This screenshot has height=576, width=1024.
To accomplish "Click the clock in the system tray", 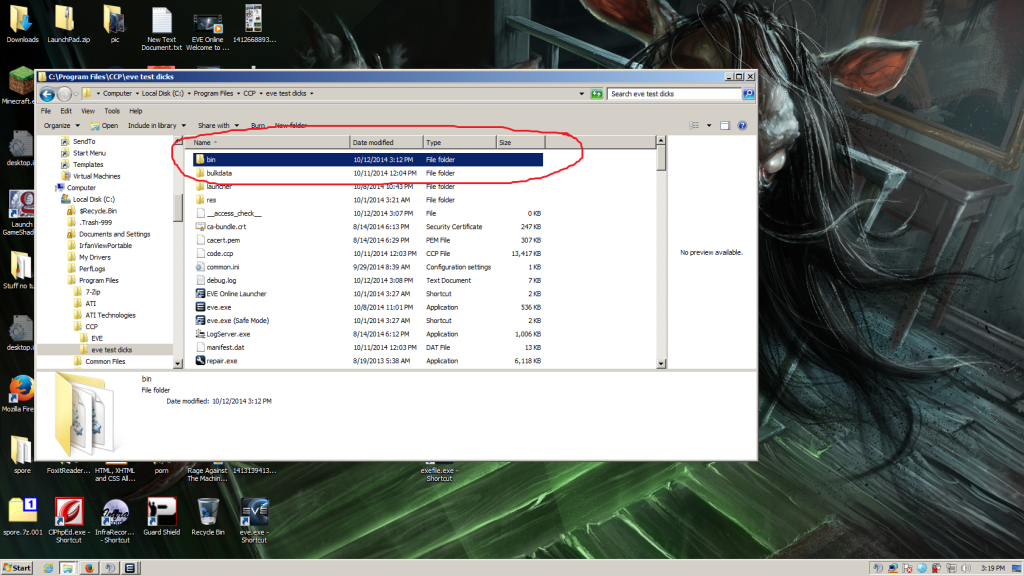I will pyautogui.click(x=993, y=568).
